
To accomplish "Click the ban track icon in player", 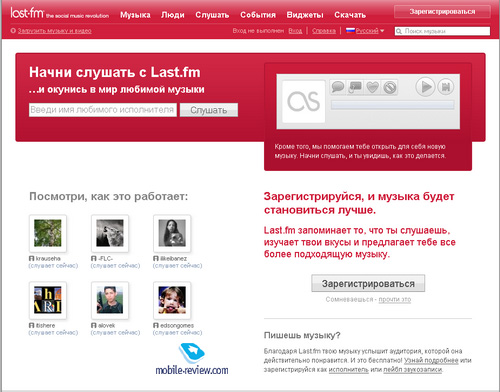I will pyautogui.click(x=390, y=87).
